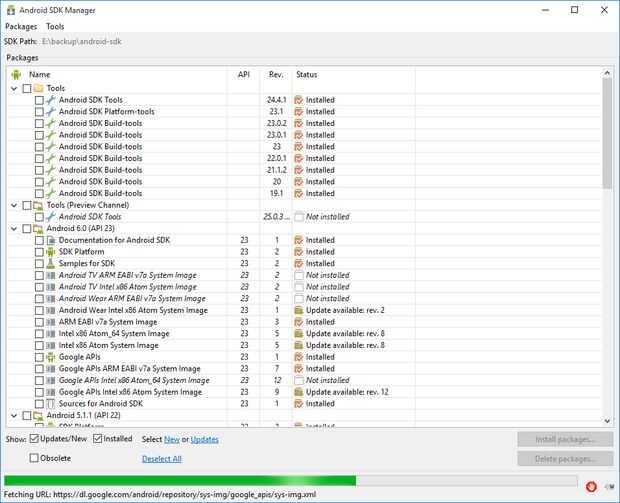This screenshot has height=503, width=620.
Task: Open the Packages menu
Action: (x=21, y=26)
